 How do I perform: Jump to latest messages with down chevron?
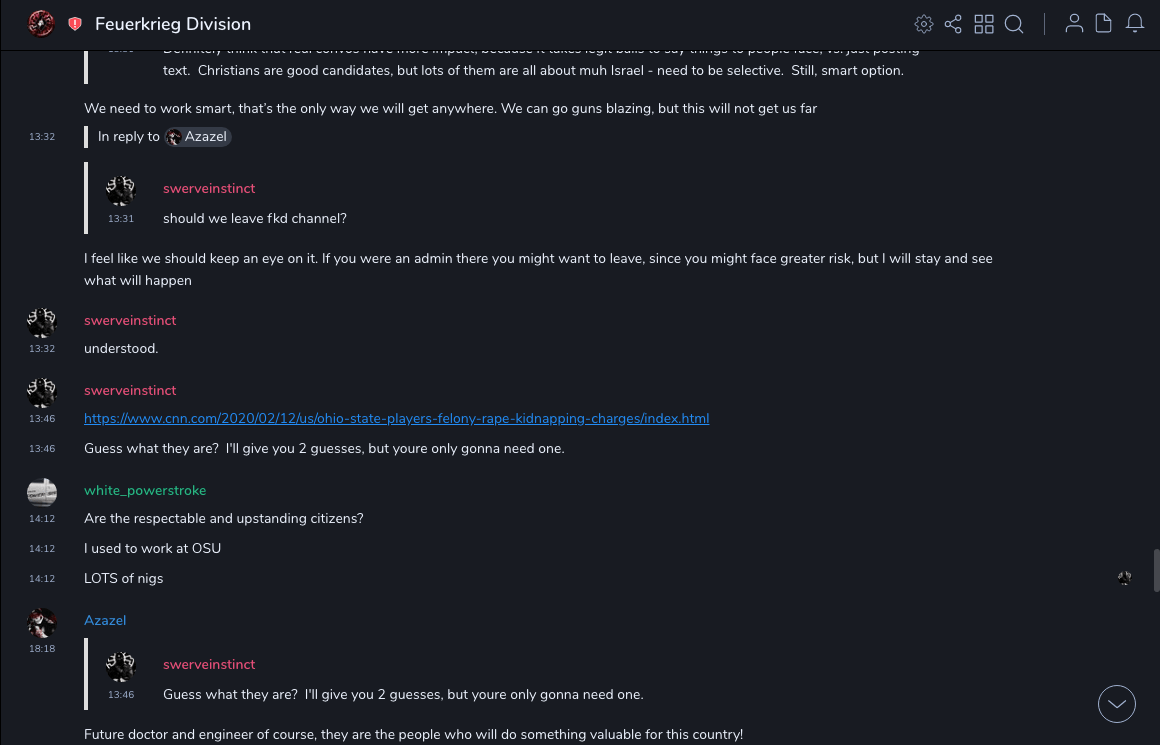pyautogui.click(x=1117, y=704)
